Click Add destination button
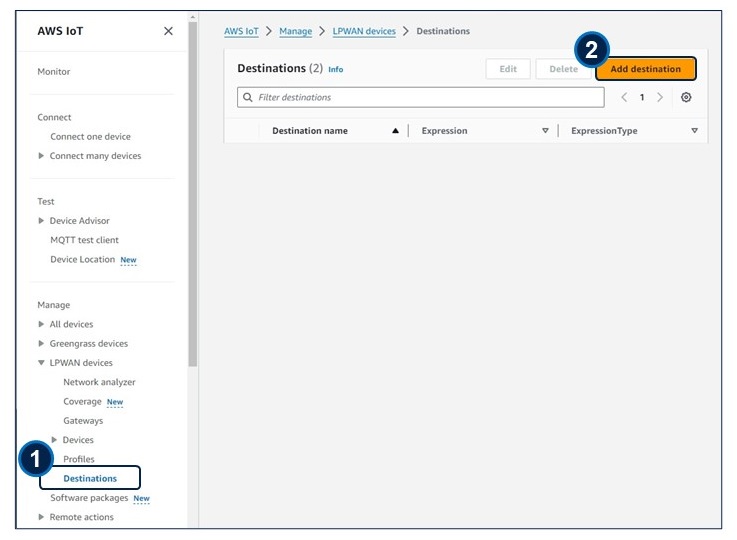Viewport: 737px width, 540px height. pos(645,69)
